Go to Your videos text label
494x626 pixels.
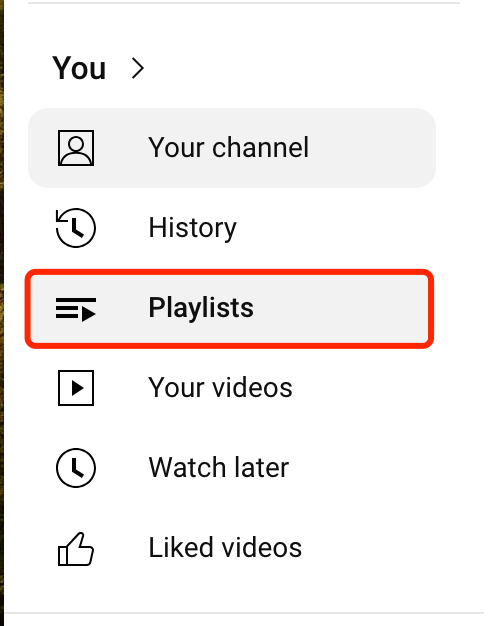click(220, 387)
